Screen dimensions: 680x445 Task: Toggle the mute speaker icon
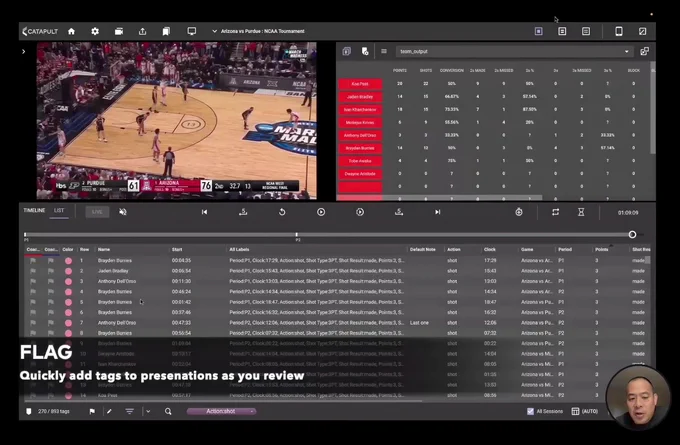(123, 212)
